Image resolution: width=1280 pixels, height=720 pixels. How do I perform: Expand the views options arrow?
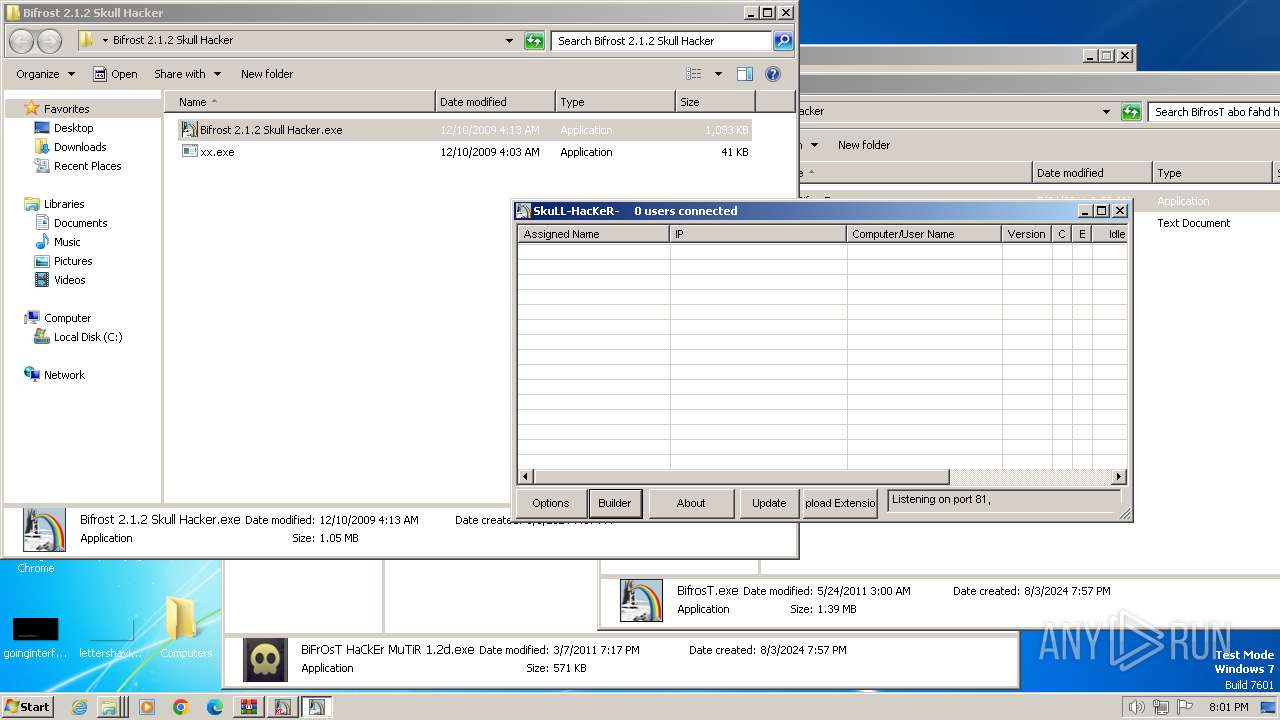717,74
